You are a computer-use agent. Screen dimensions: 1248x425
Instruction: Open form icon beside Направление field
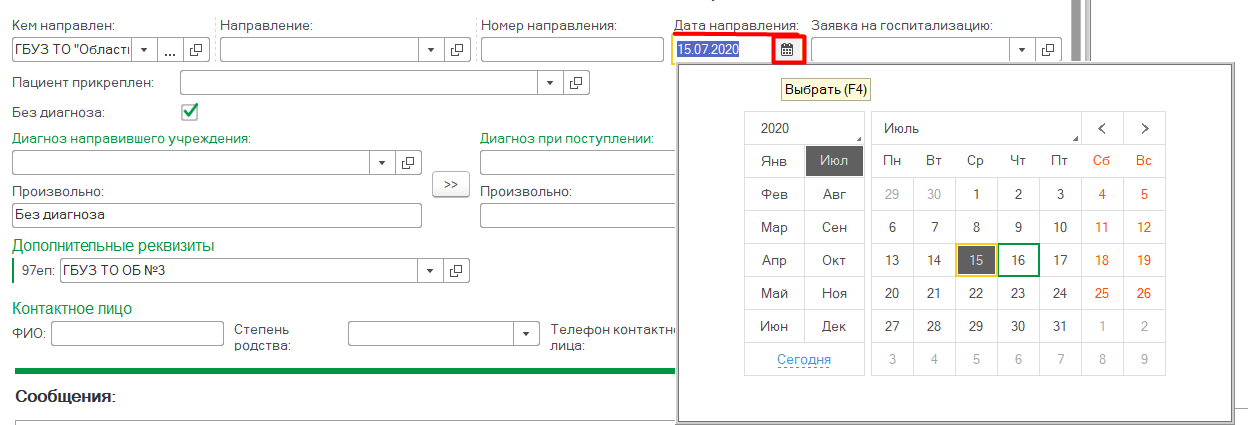click(x=457, y=49)
